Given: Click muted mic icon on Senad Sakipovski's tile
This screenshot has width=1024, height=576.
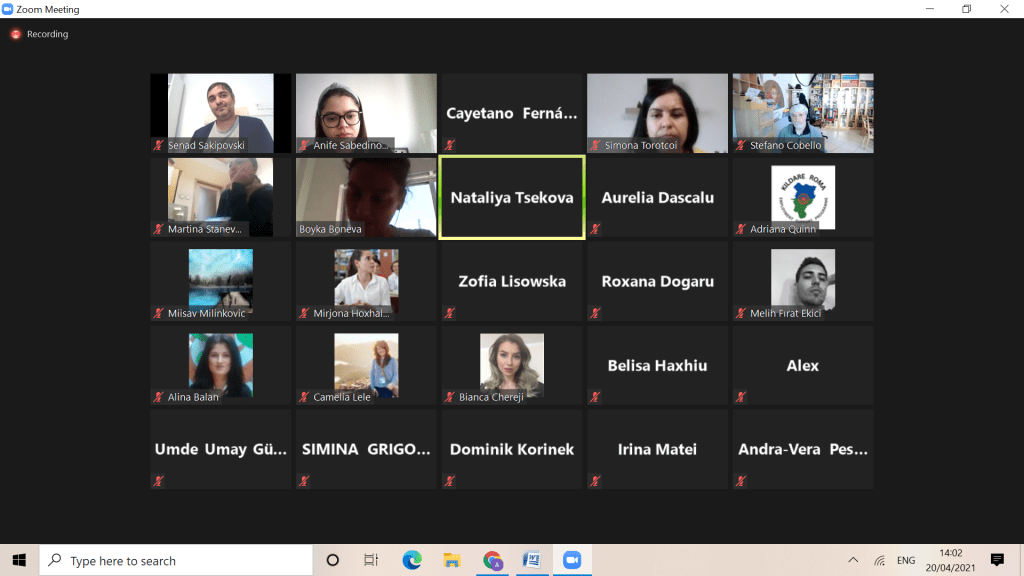Looking at the screenshot, I should click(x=158, y=145).
